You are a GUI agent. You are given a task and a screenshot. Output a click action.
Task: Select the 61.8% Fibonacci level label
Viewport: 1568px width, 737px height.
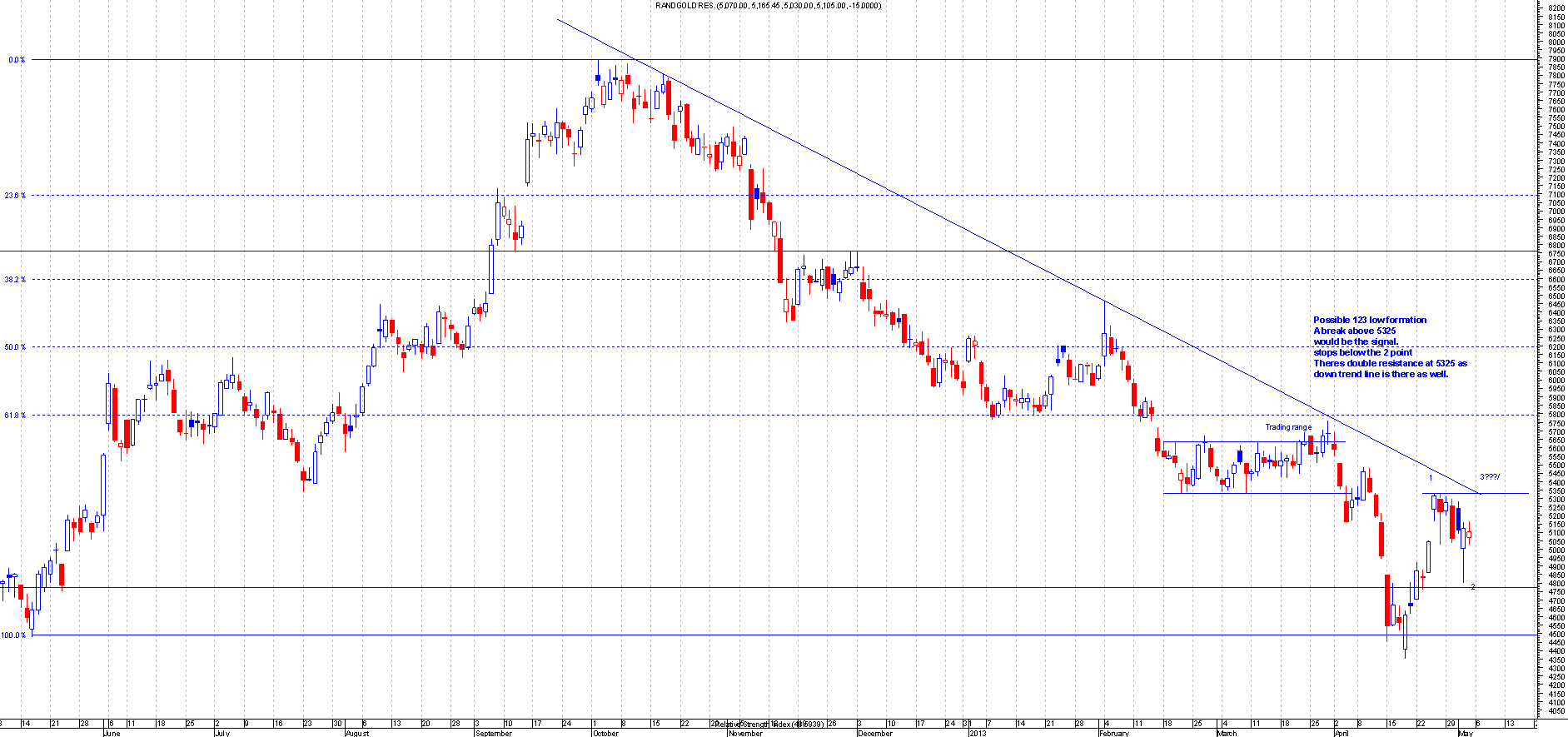point(15,415)
